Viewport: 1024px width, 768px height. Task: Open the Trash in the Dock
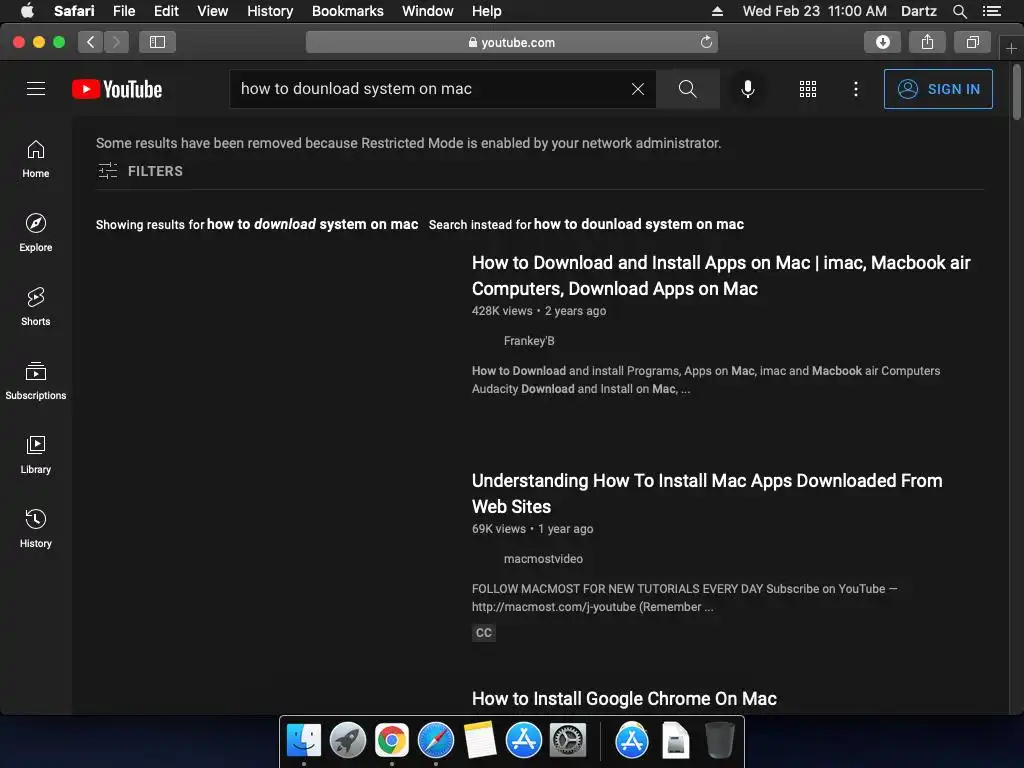tap(720, 740)
